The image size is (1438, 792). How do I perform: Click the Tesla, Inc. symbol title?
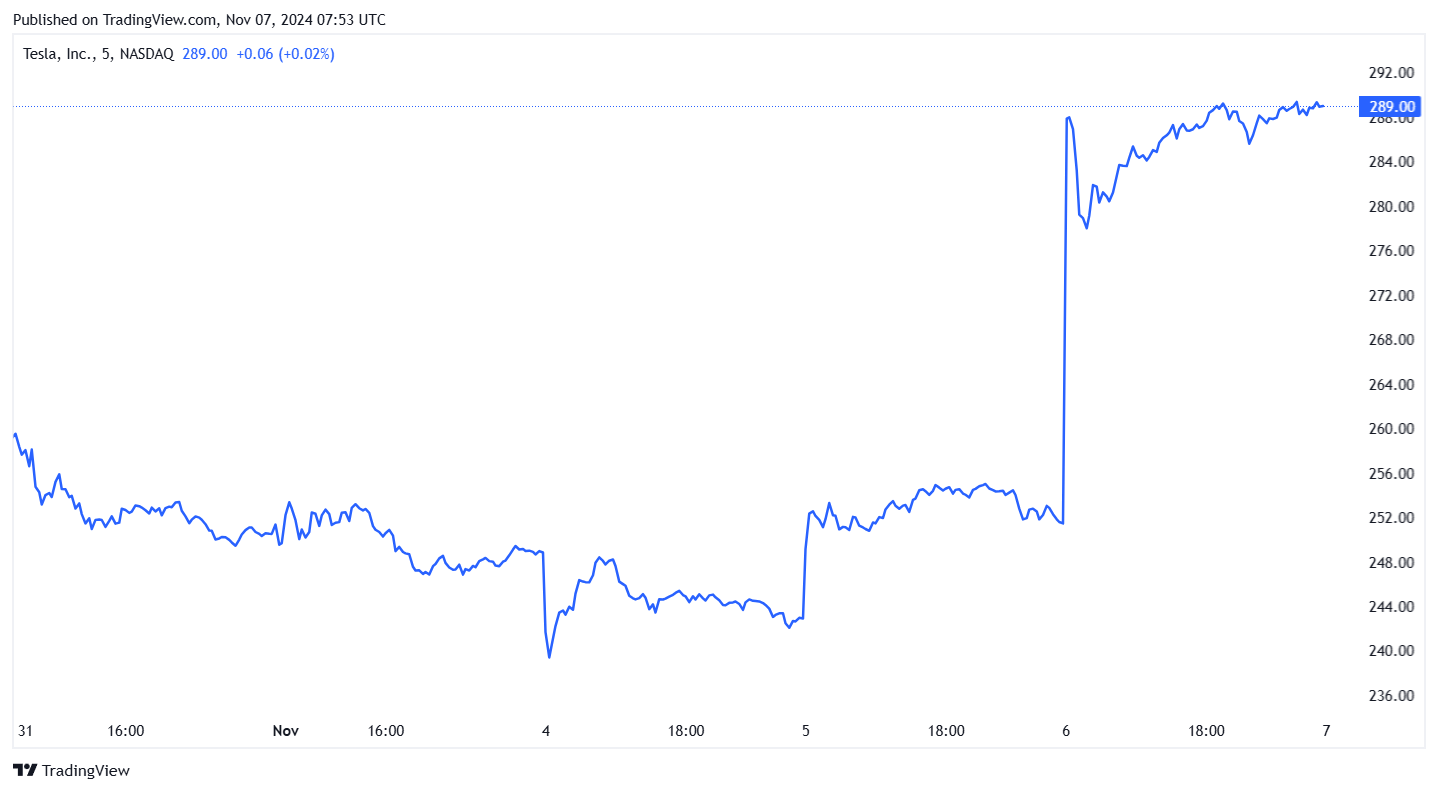tap(59, 54)
